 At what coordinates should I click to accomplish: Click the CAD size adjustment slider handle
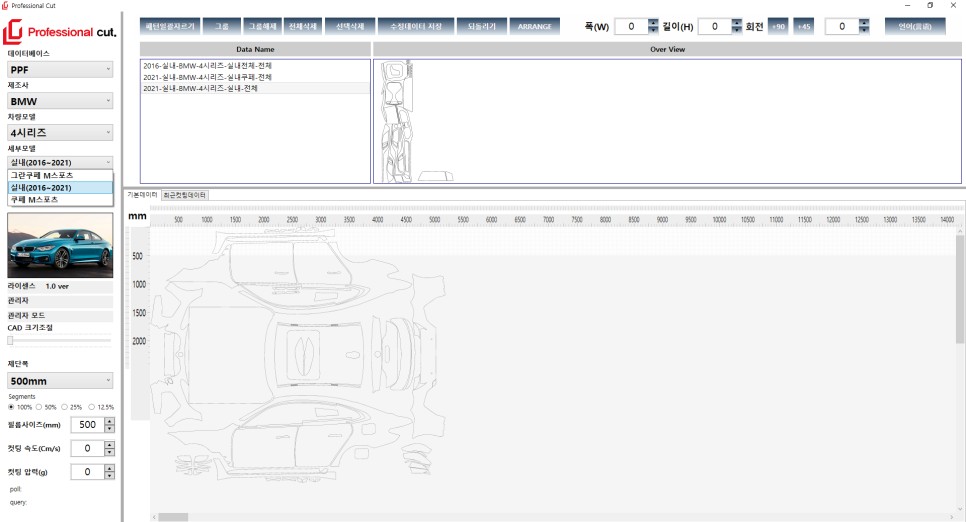10,340
